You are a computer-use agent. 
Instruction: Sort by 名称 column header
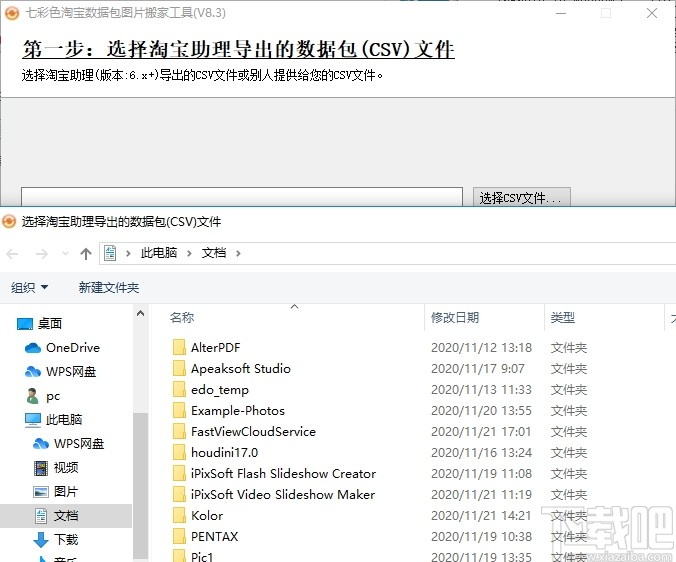182,318
